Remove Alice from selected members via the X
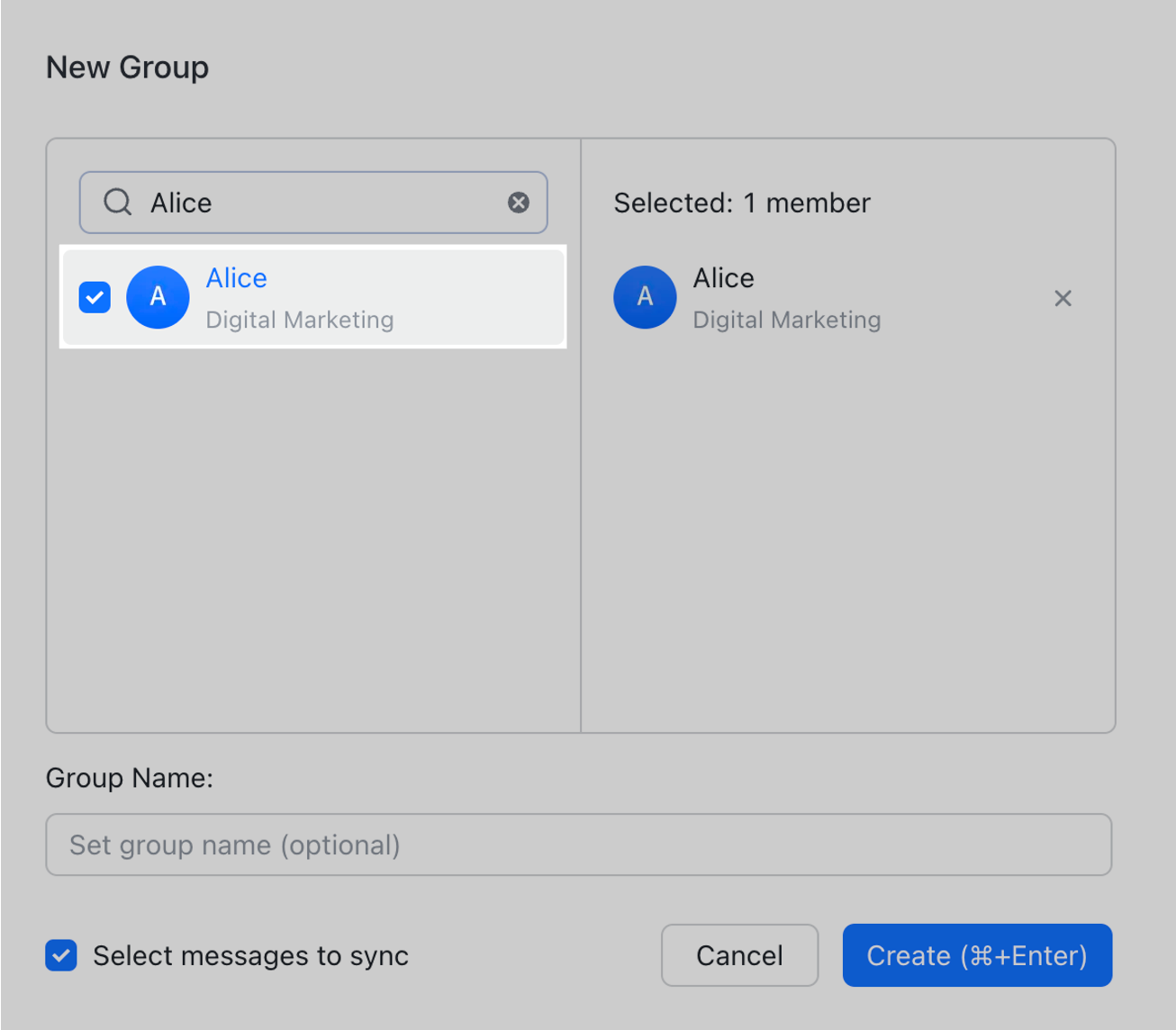 [1063, 298]
